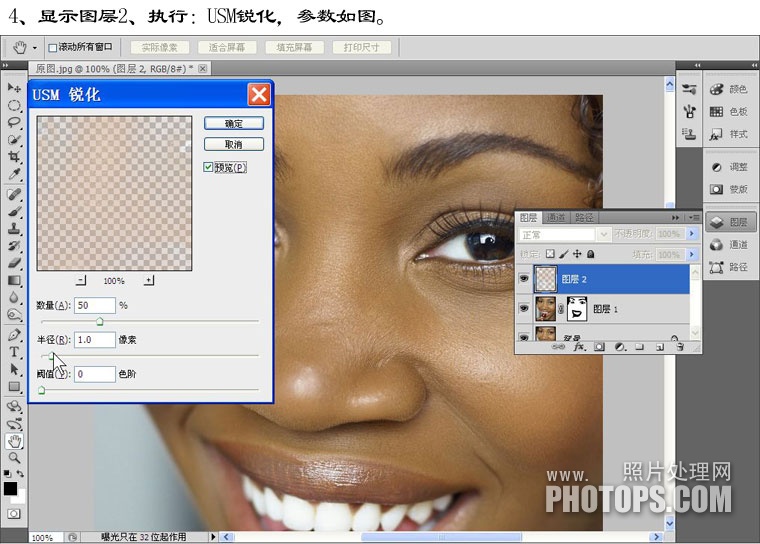The height and width of the screenshot is (544, 760).
Task: Hide 图层 2 via eye icon
Action: tap(524, 279)
